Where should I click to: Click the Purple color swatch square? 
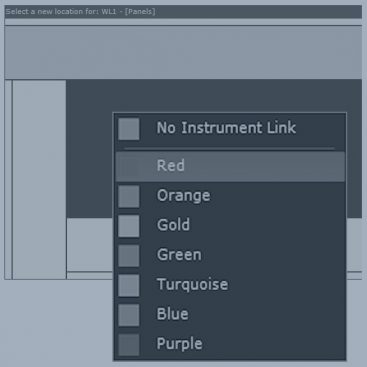pyautogui.click(x=129, y=345)
